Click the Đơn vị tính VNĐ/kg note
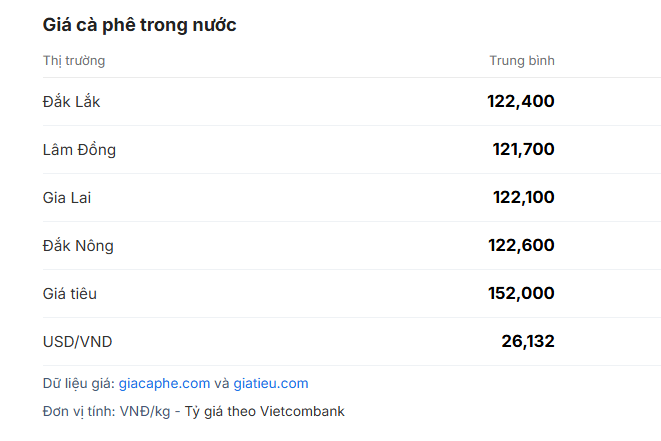Screen dimensions: 661x441 106,411
